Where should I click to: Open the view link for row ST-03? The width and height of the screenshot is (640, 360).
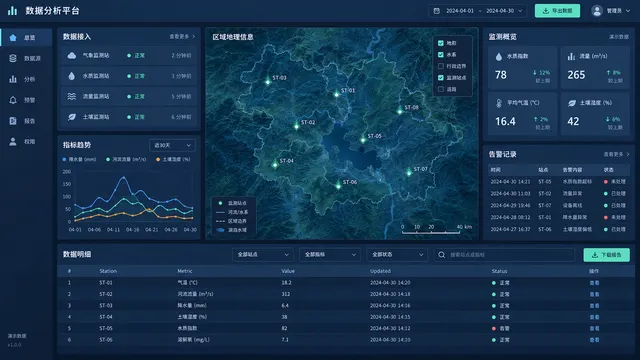coord(594,306)
